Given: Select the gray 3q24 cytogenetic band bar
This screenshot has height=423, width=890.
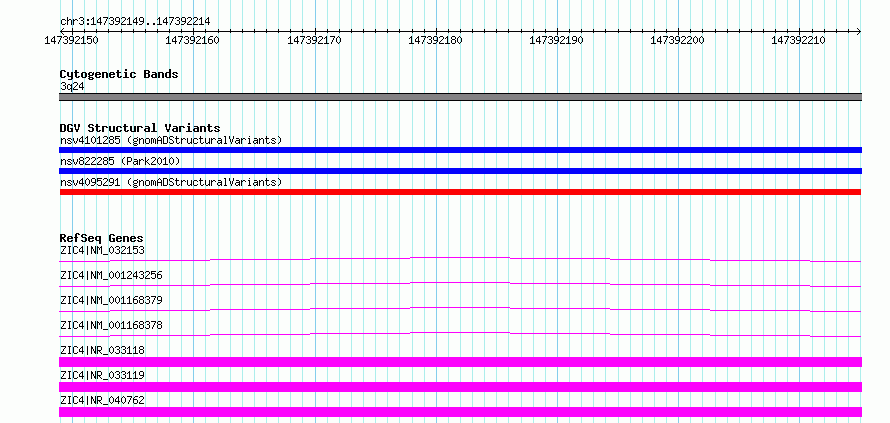Looking at the screenshot, I should 460,97.
